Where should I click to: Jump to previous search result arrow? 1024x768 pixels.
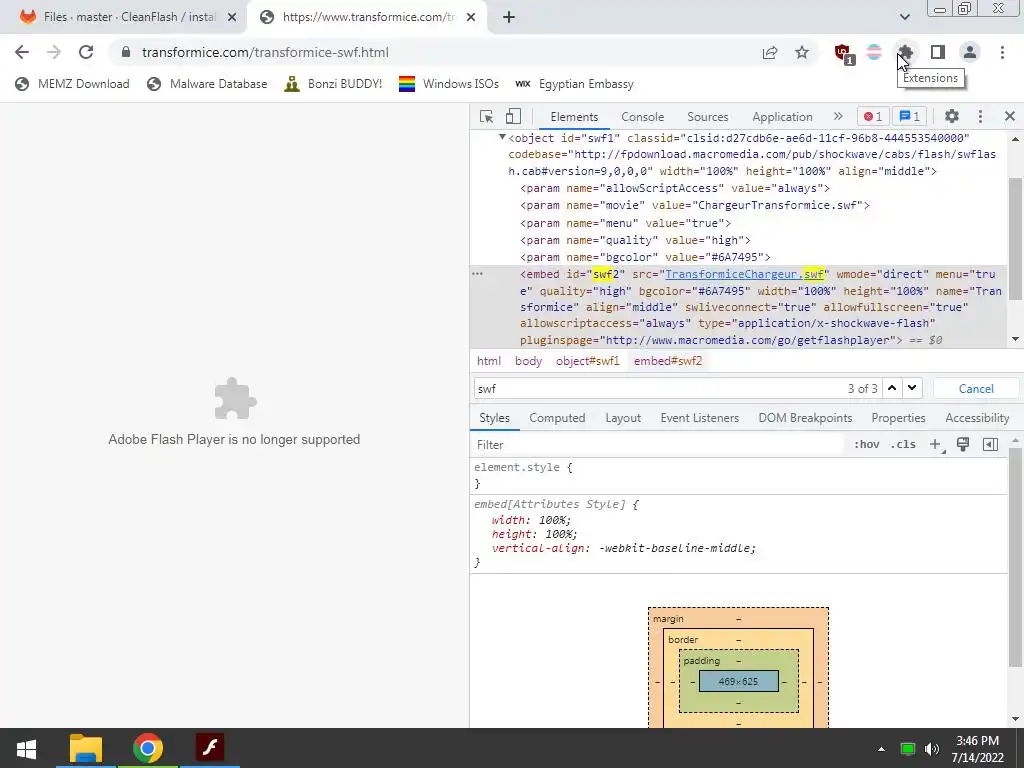891,388
